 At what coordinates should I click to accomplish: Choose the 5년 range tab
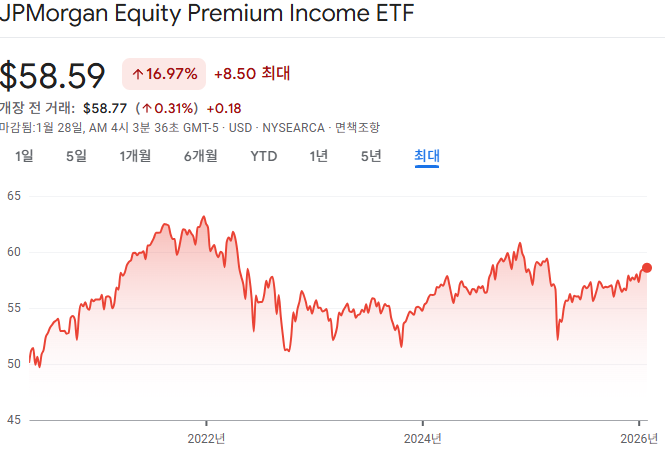tap(371, 155)
